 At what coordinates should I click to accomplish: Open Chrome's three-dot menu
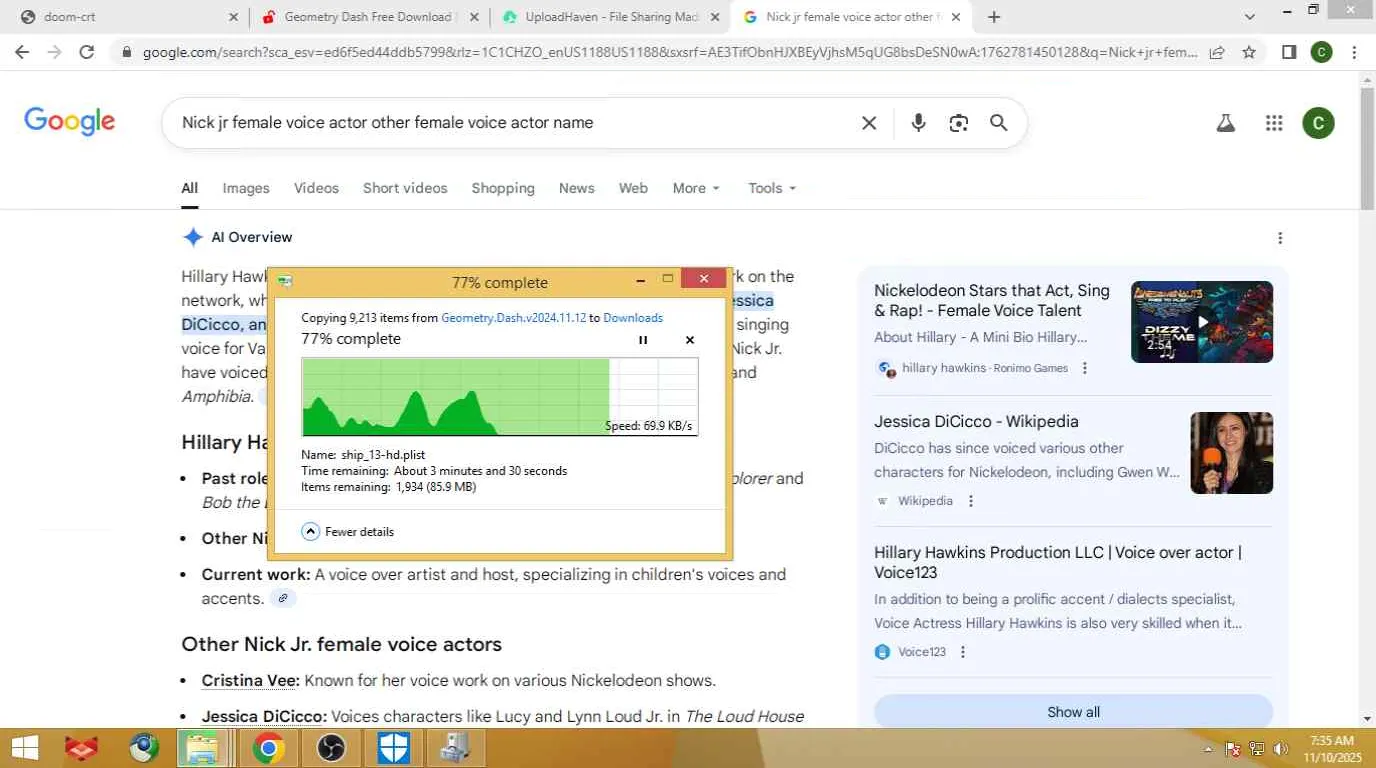click(x=1354, y=52)
